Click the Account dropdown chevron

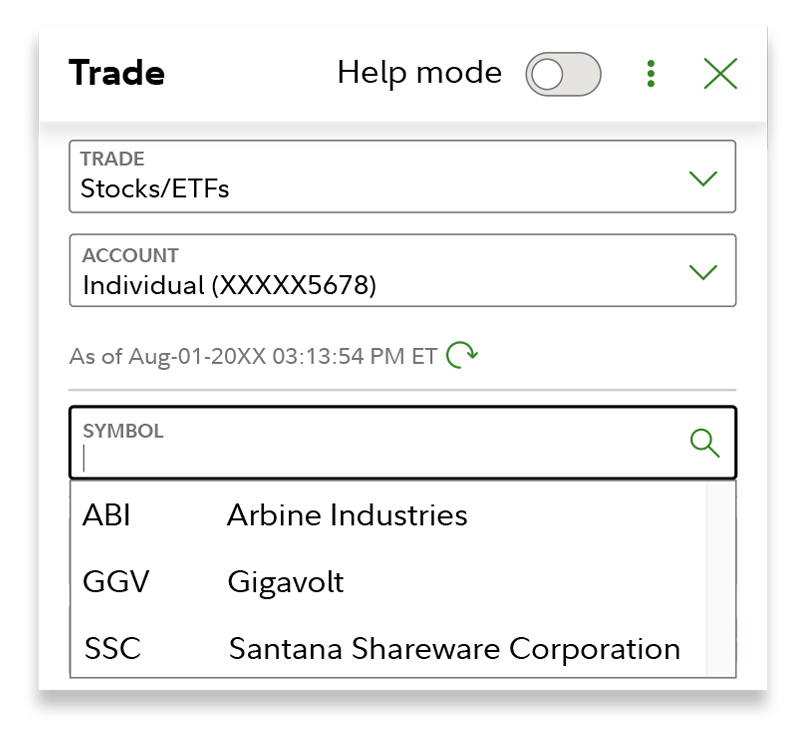[x=704, y=269]
